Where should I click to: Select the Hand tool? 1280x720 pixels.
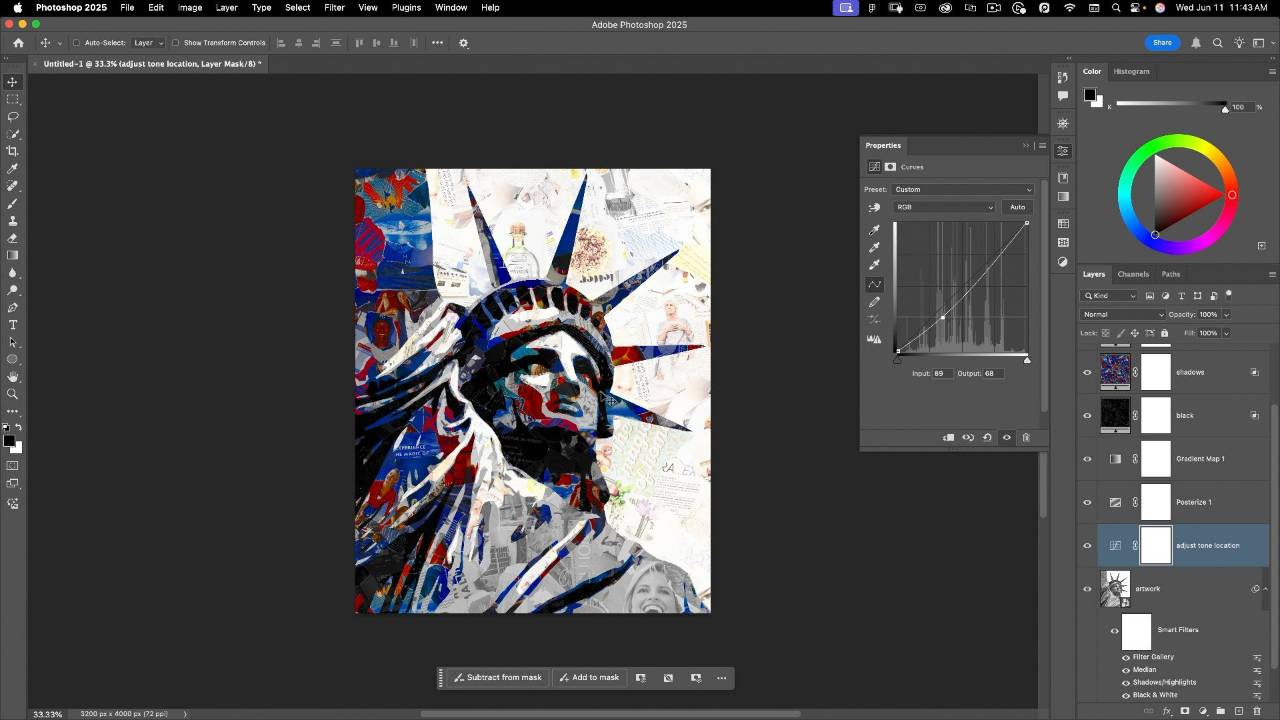(13, 377)
